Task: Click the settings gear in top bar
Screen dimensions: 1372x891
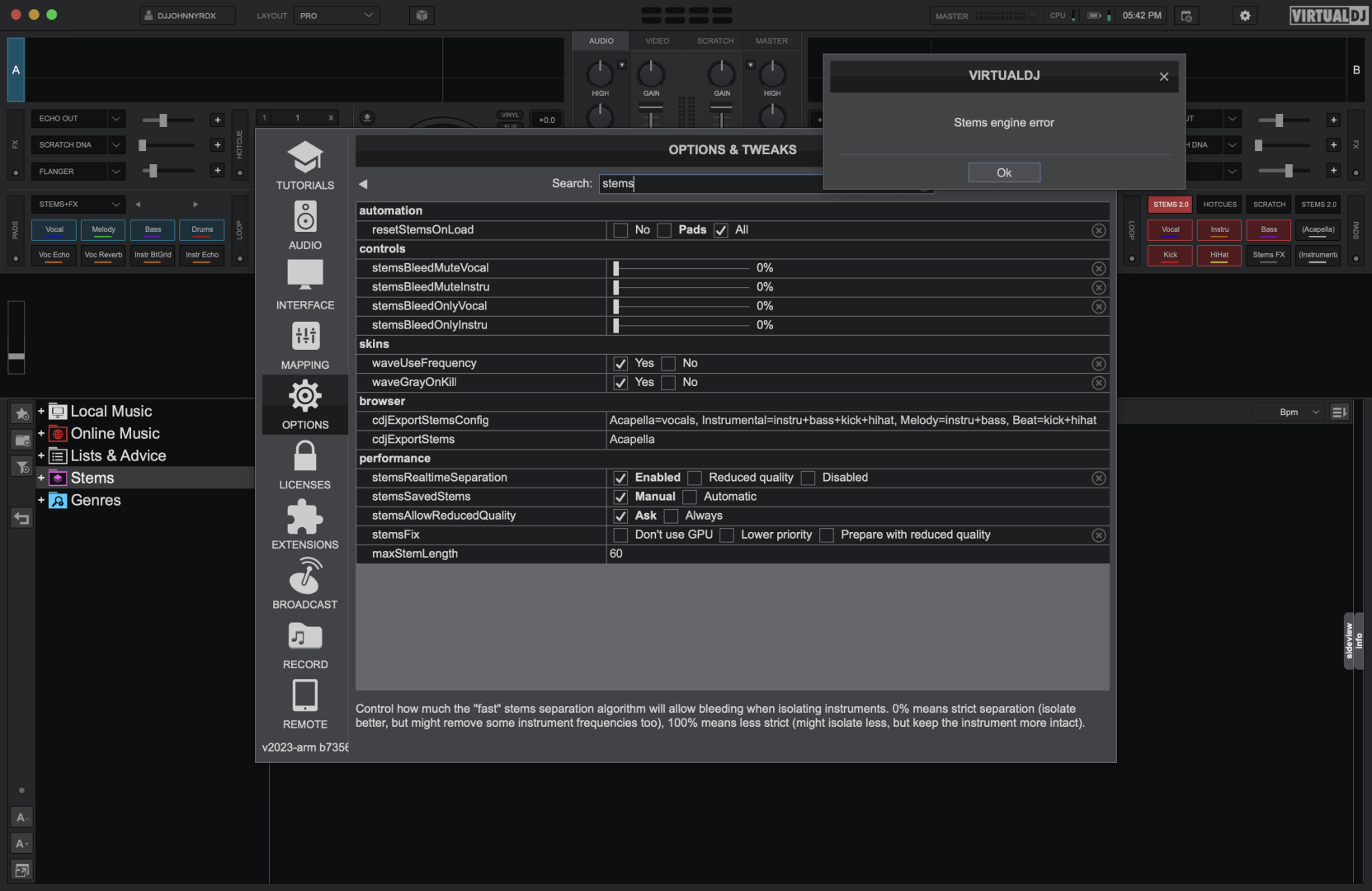Action: tap(1245, 16)
